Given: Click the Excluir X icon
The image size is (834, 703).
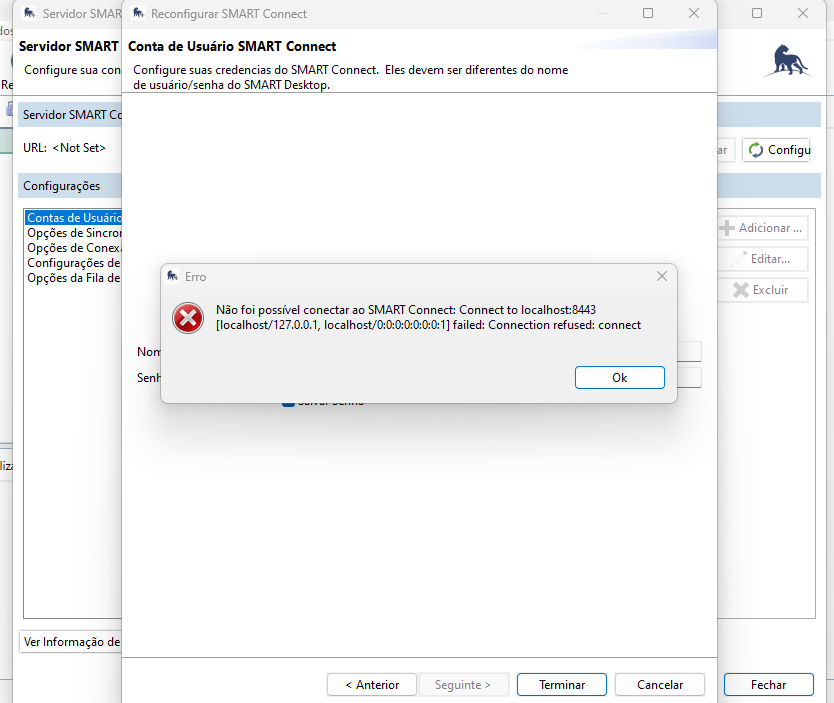Looking at the screenshot, I should click(x=740, y=290).
